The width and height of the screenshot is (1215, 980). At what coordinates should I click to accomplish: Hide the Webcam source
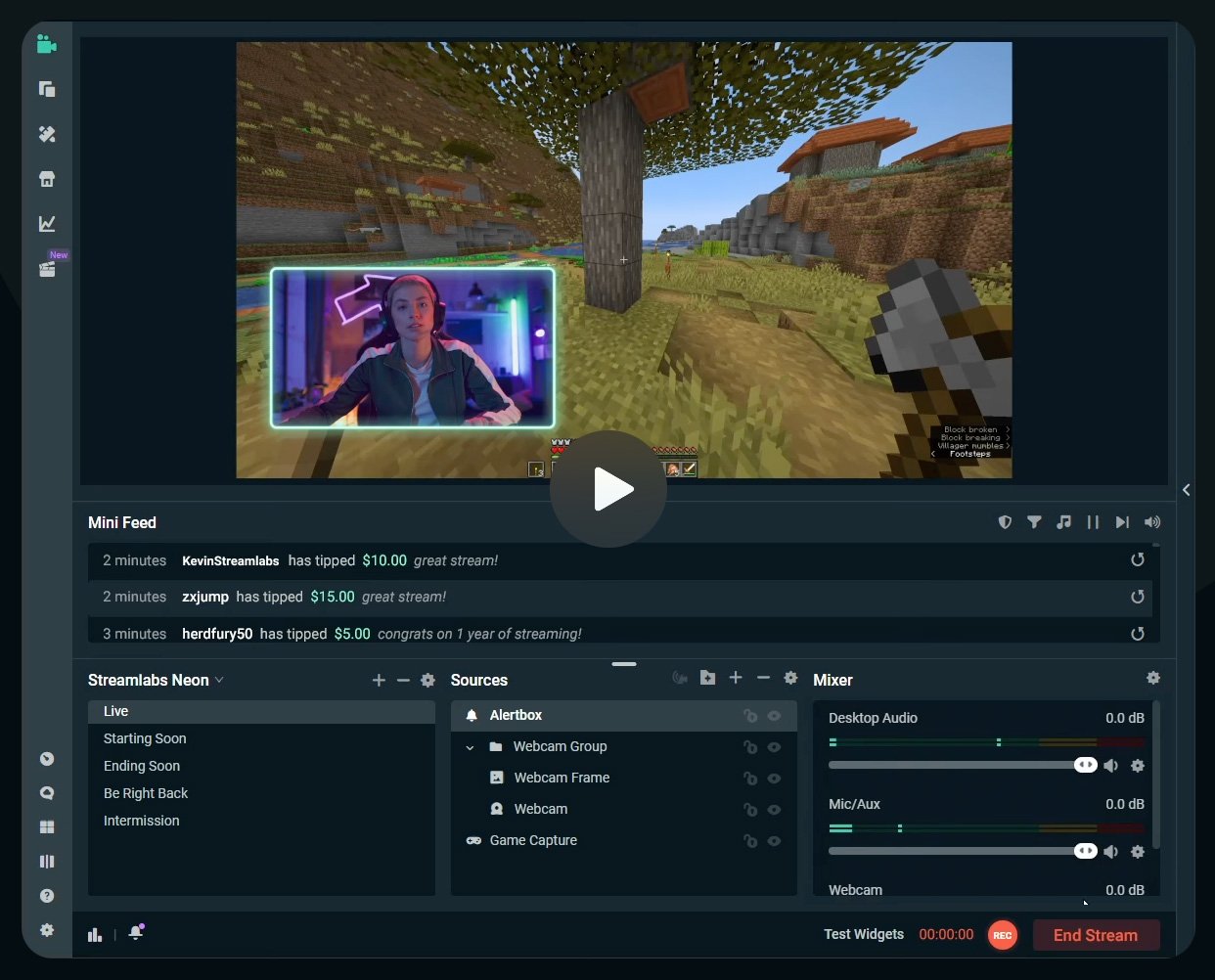coord(774,809)
